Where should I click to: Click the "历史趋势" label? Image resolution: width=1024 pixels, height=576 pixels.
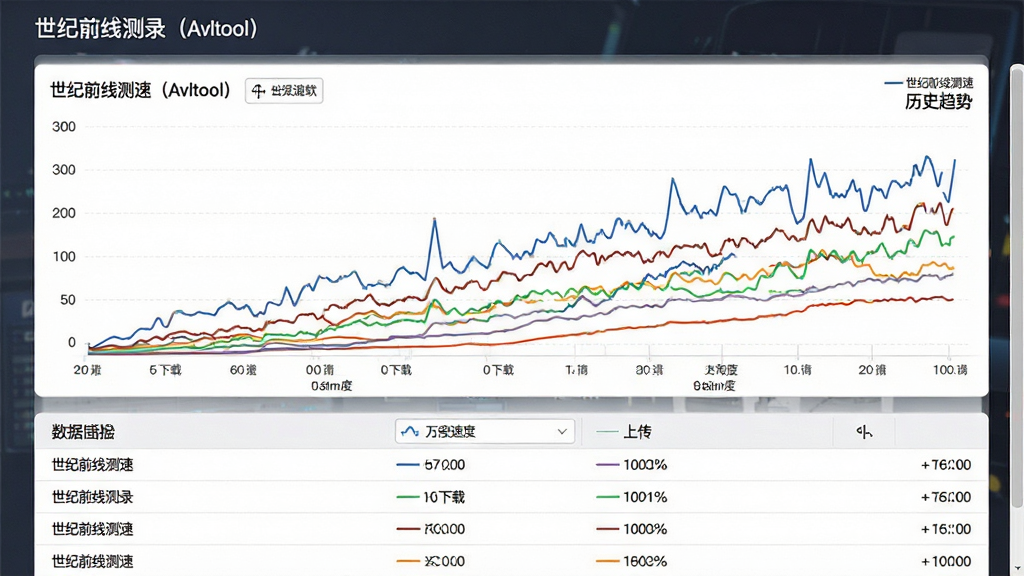coord(938,101)
